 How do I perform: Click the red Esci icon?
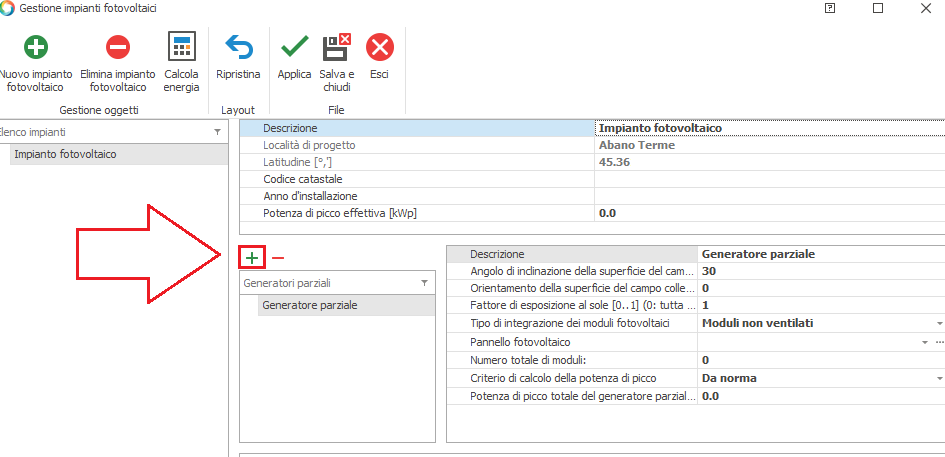tap(379, 47)
